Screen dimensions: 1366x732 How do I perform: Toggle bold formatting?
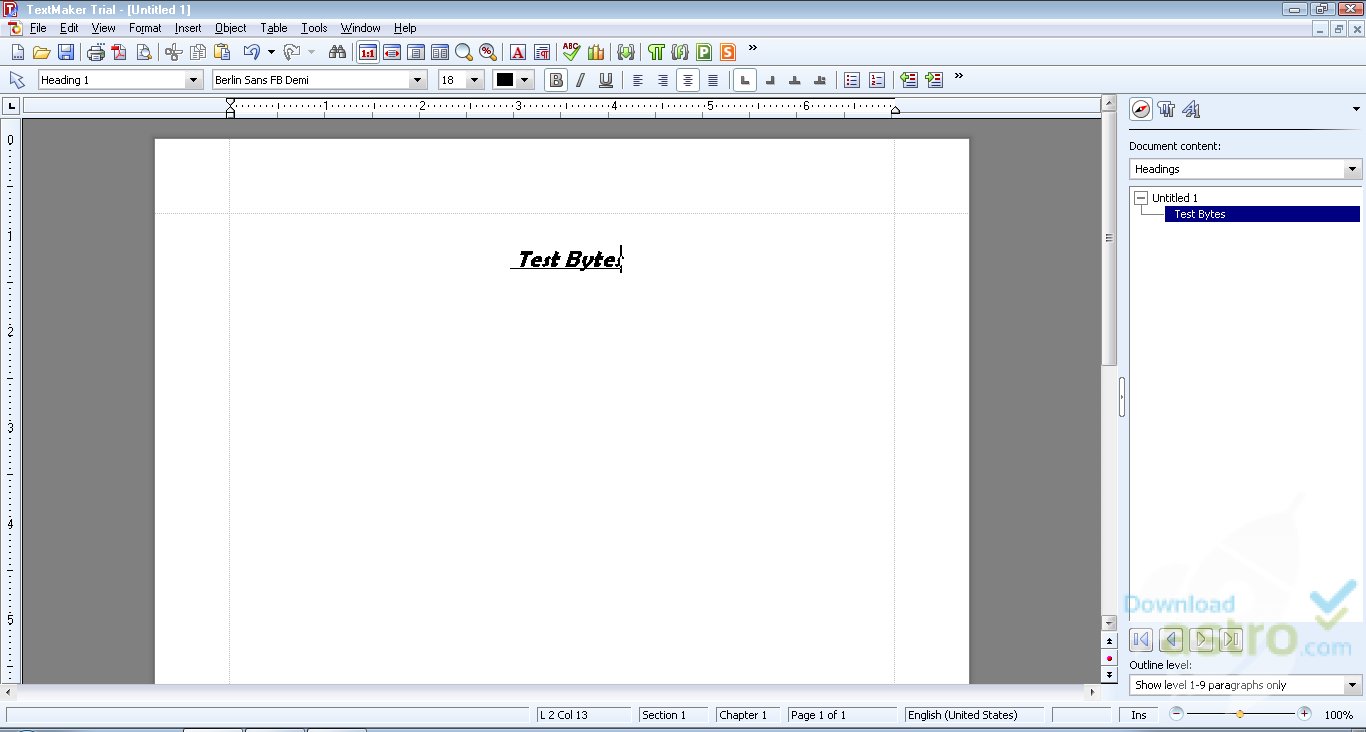pyautogui.click(x=556, y=80)
